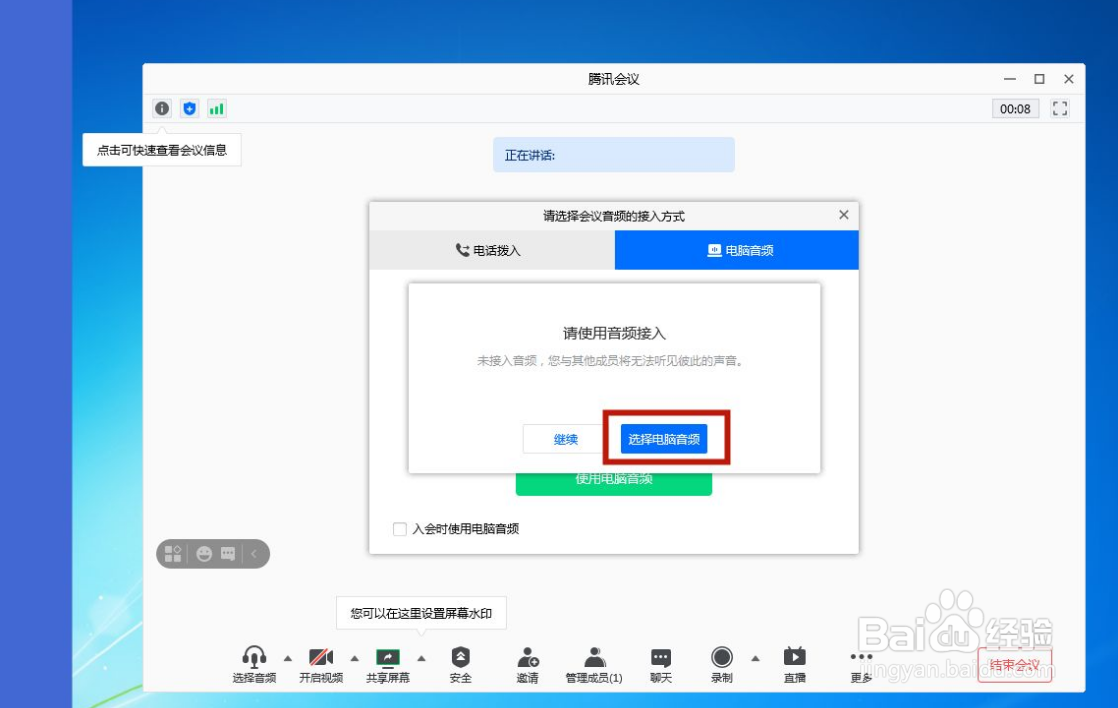
Task: Click the 您可以在这里设置屏幕水印 tooltip
Action: 421,613
